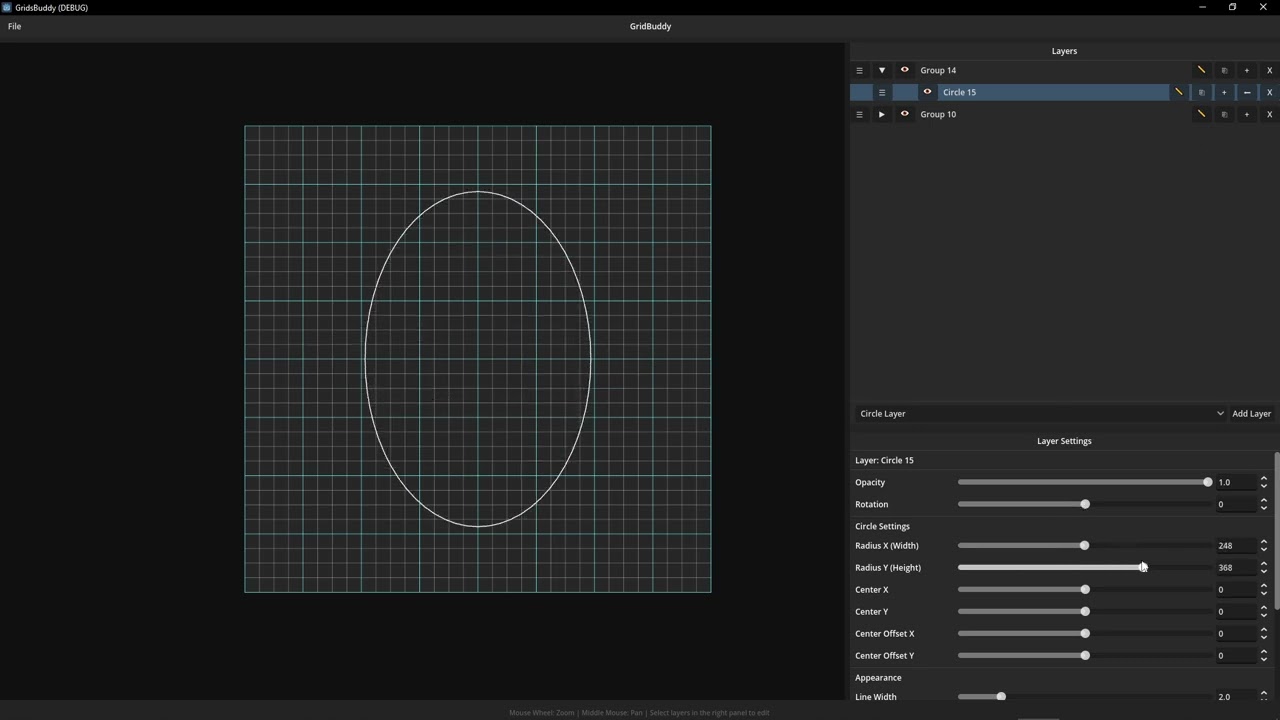Toggle visibility of Circle 15 layer
This screenshot has height=720, width=1280.
[927, 92]
